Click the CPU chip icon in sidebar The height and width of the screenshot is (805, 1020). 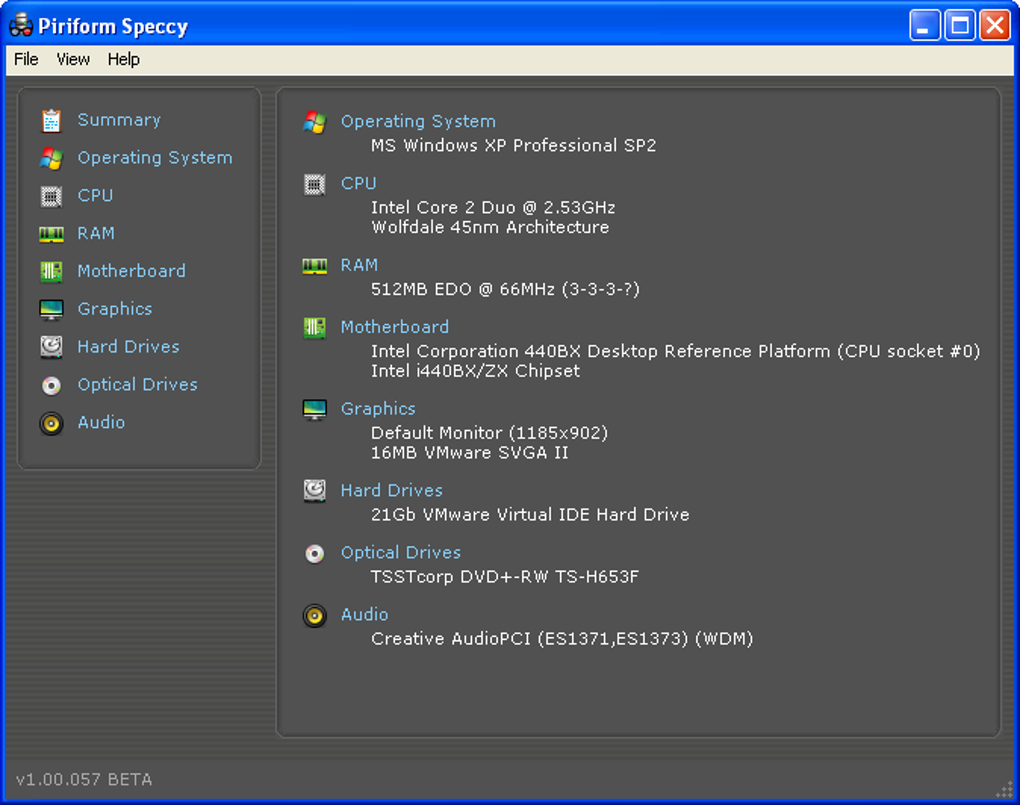pyautogui.click(x=51, y=196)
